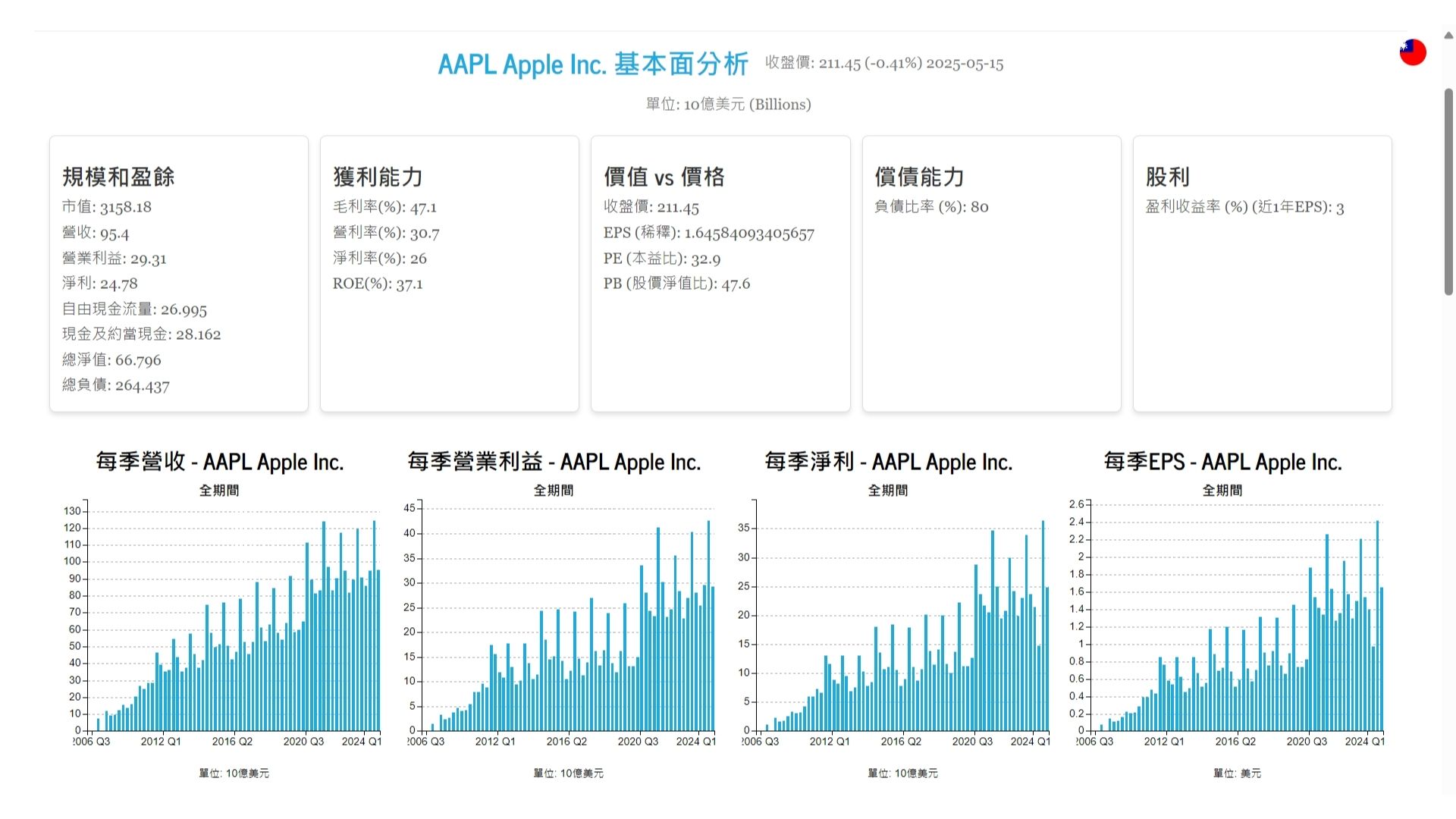This screenshot has height=819, width=1456.
Task: Click 全期間 label under 每季營收 chart
Action: tap(219, 491)
